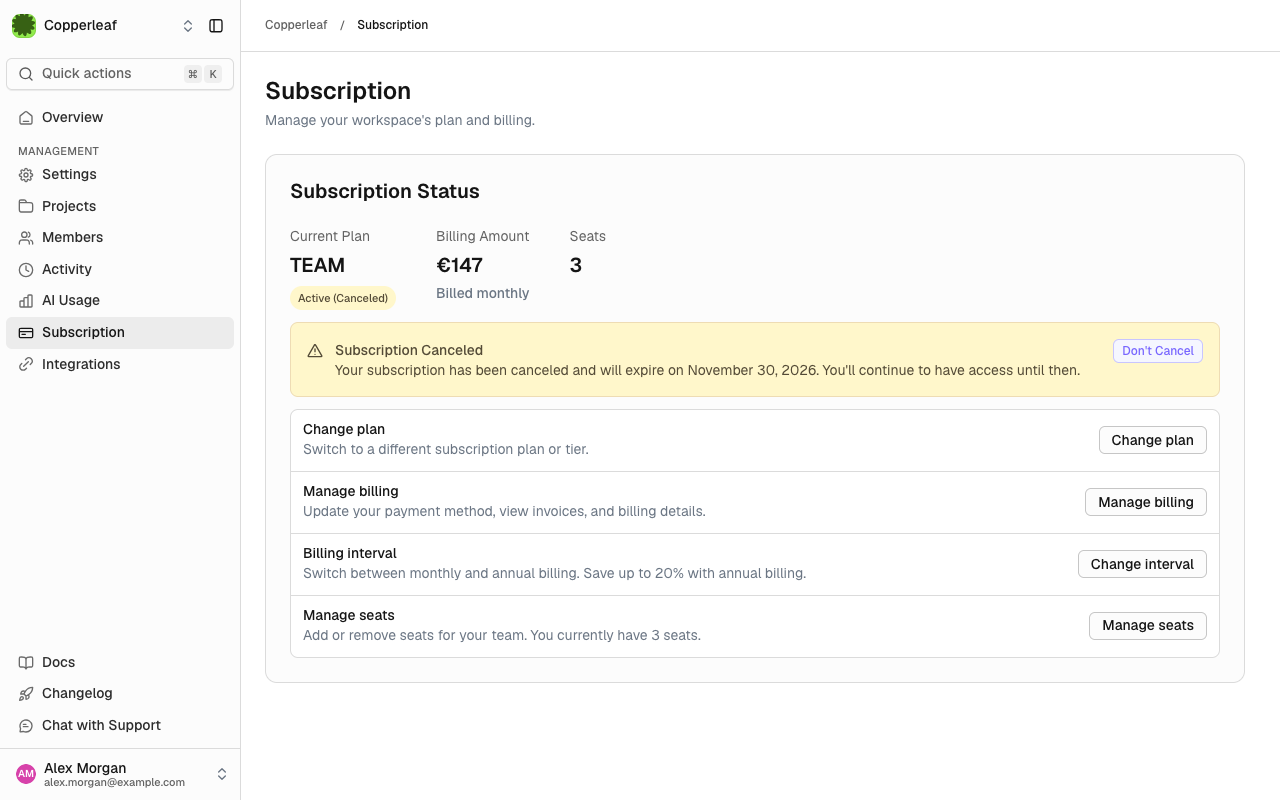
Task: Click the Copperleaf workspace logo
Action: pyautogui.click(x=24, y=26)
